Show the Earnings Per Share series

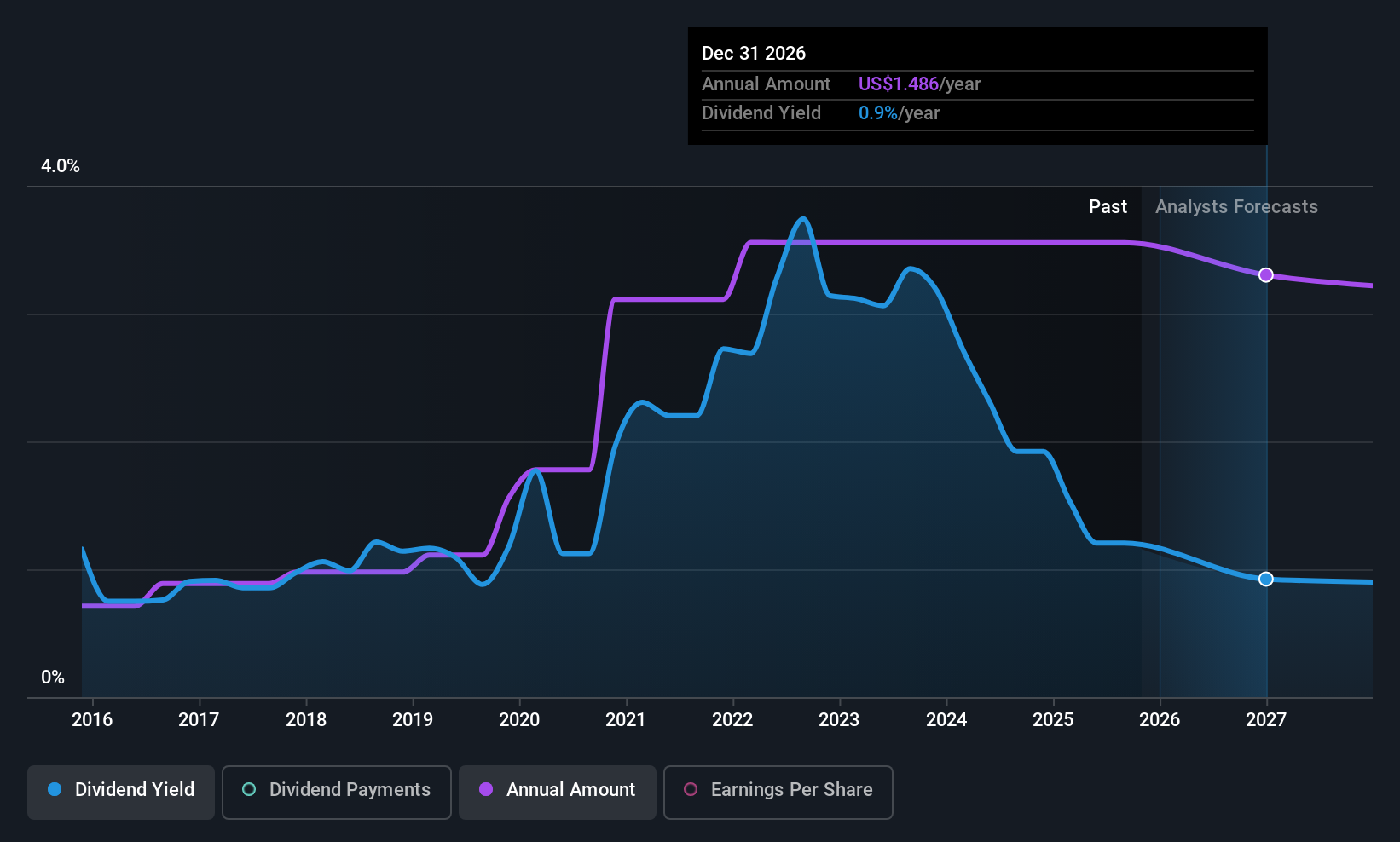[778, 791]
